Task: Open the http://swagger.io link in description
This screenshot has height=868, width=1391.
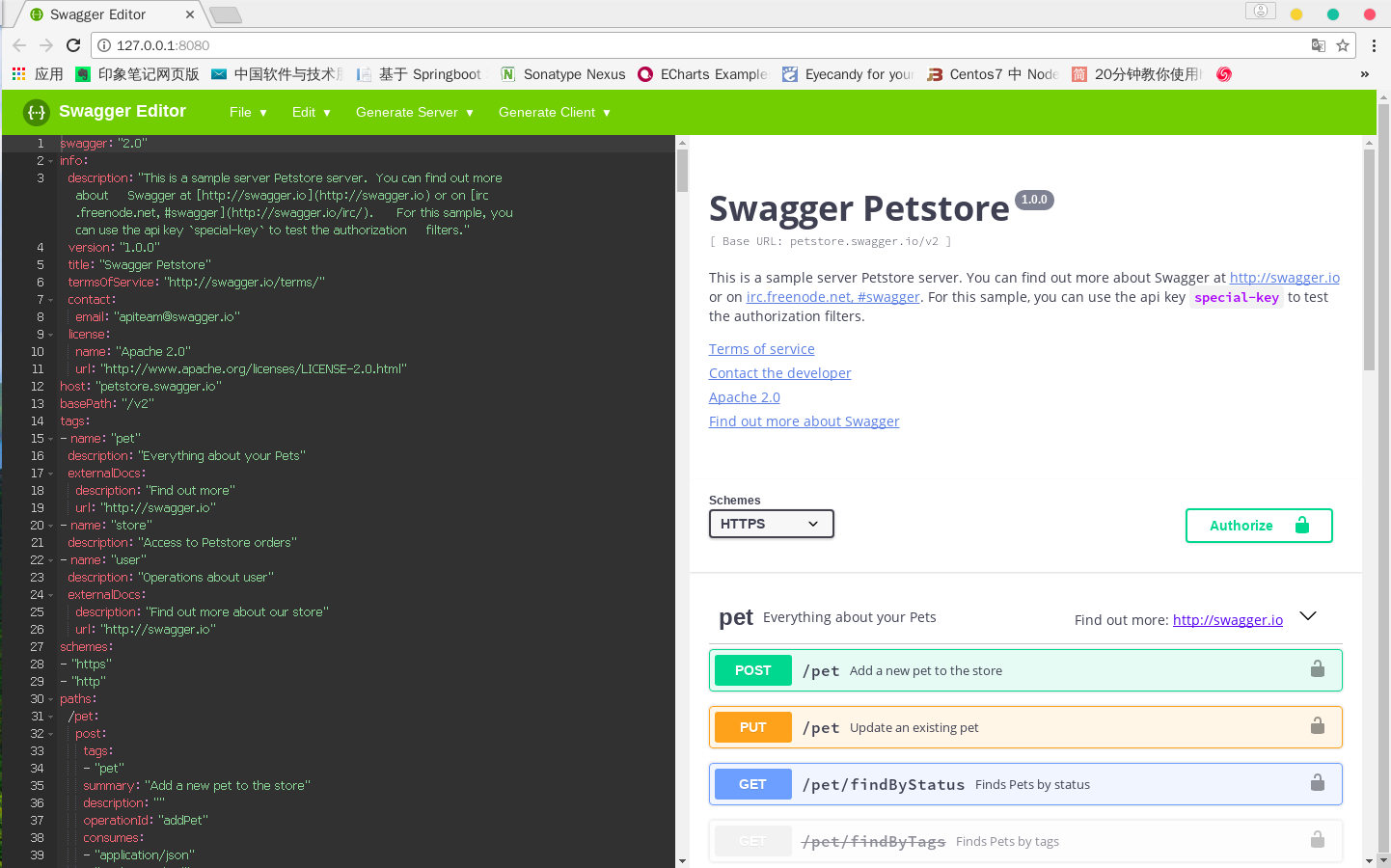Action: [1284, 278]
